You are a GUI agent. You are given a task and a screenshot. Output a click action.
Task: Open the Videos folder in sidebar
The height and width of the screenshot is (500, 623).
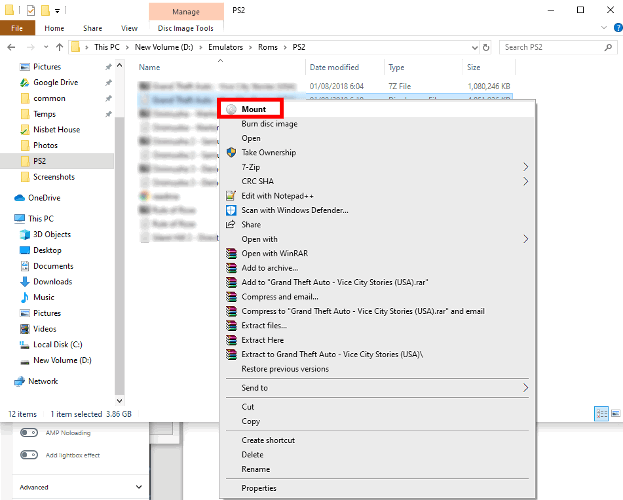[44, 329]
